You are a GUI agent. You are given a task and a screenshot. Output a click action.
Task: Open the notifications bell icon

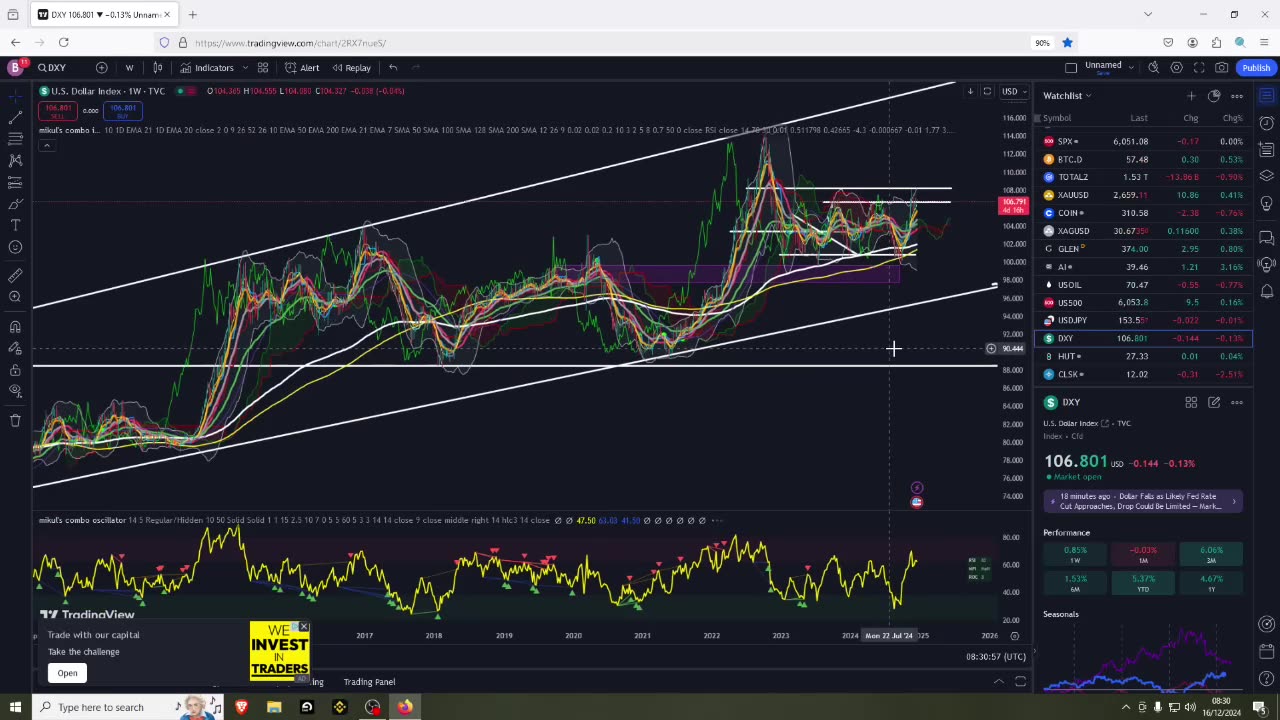[1266, 291]
